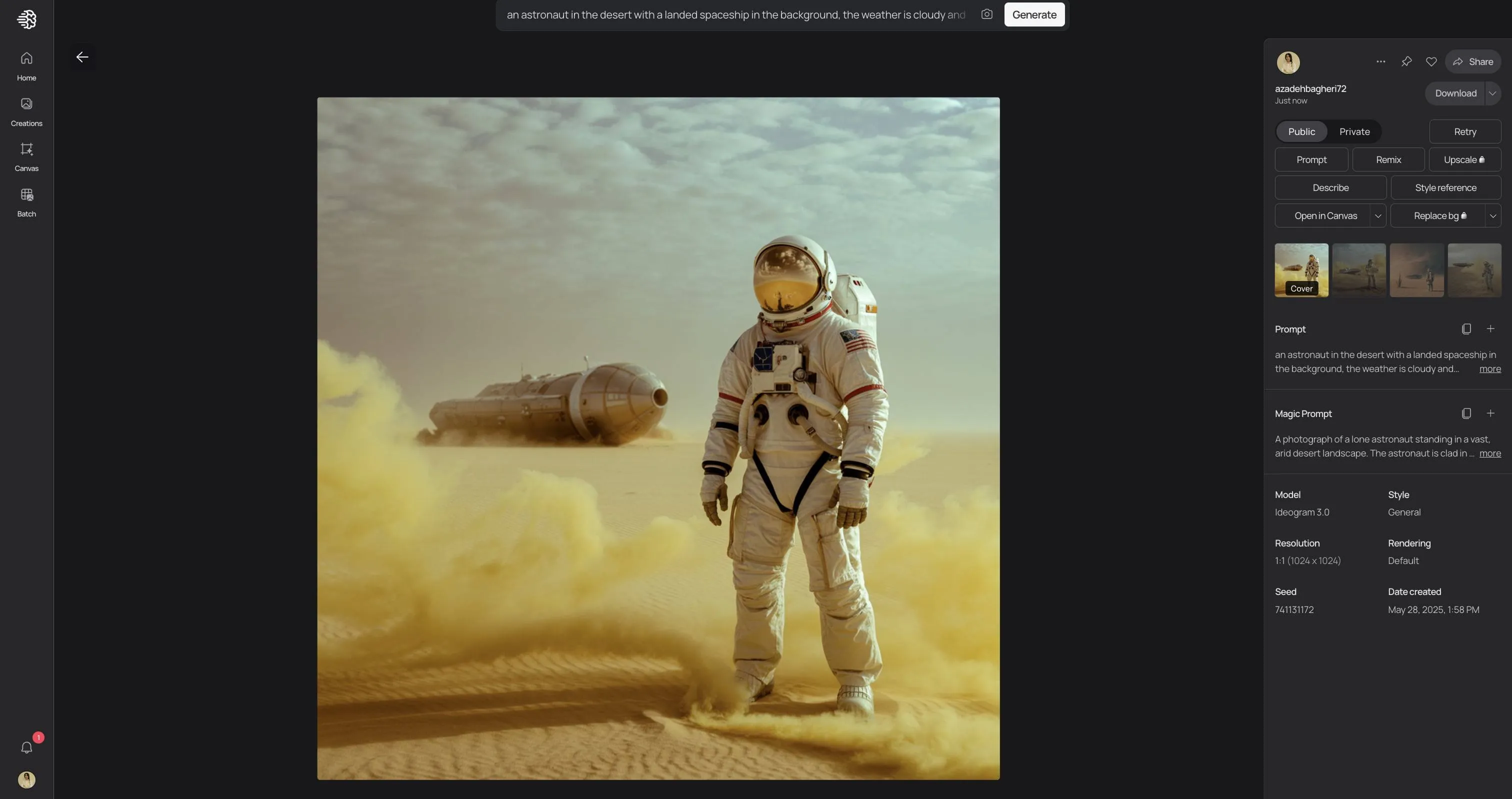1512x799 pixels.
Task: Expand Replace bg dropdown arrow
Action: coord(1492,215)
